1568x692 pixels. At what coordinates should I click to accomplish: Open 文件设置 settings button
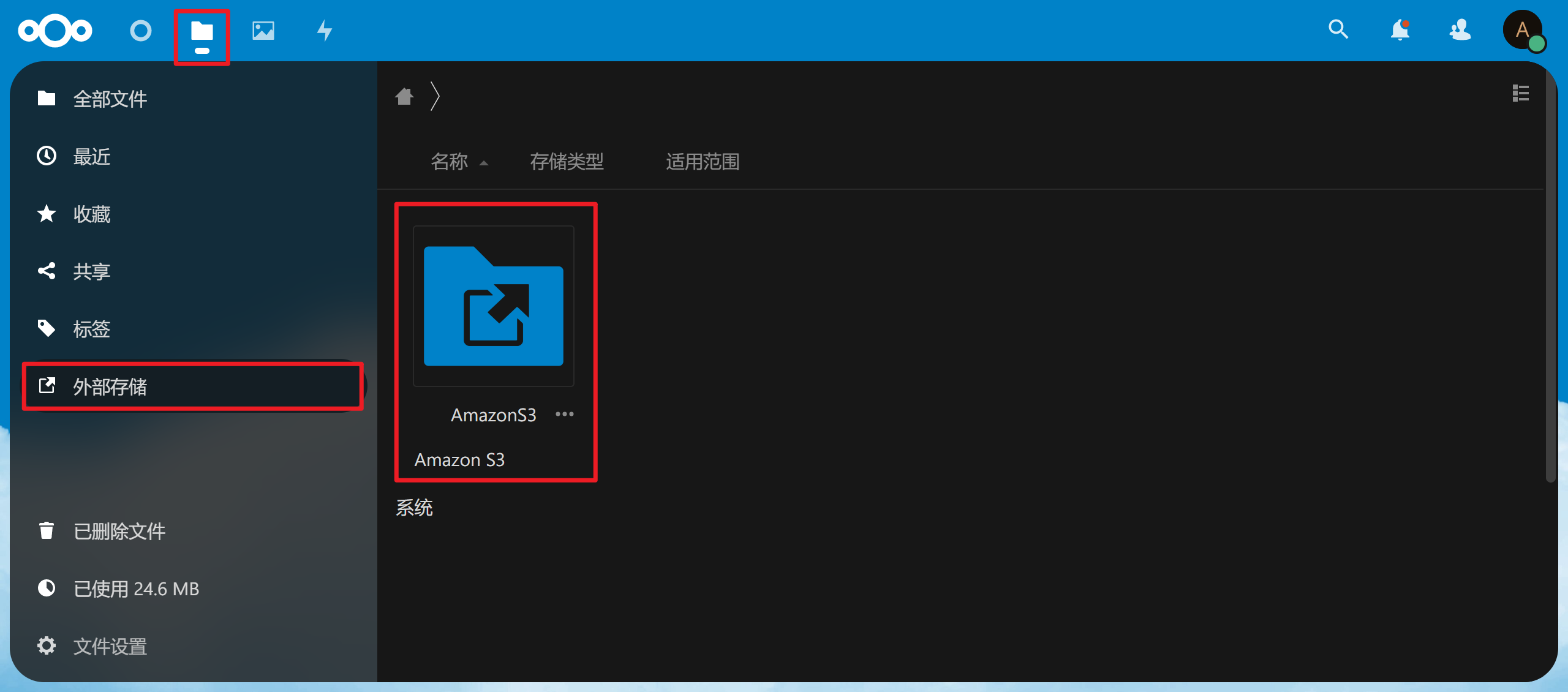[x=110, y=646]
